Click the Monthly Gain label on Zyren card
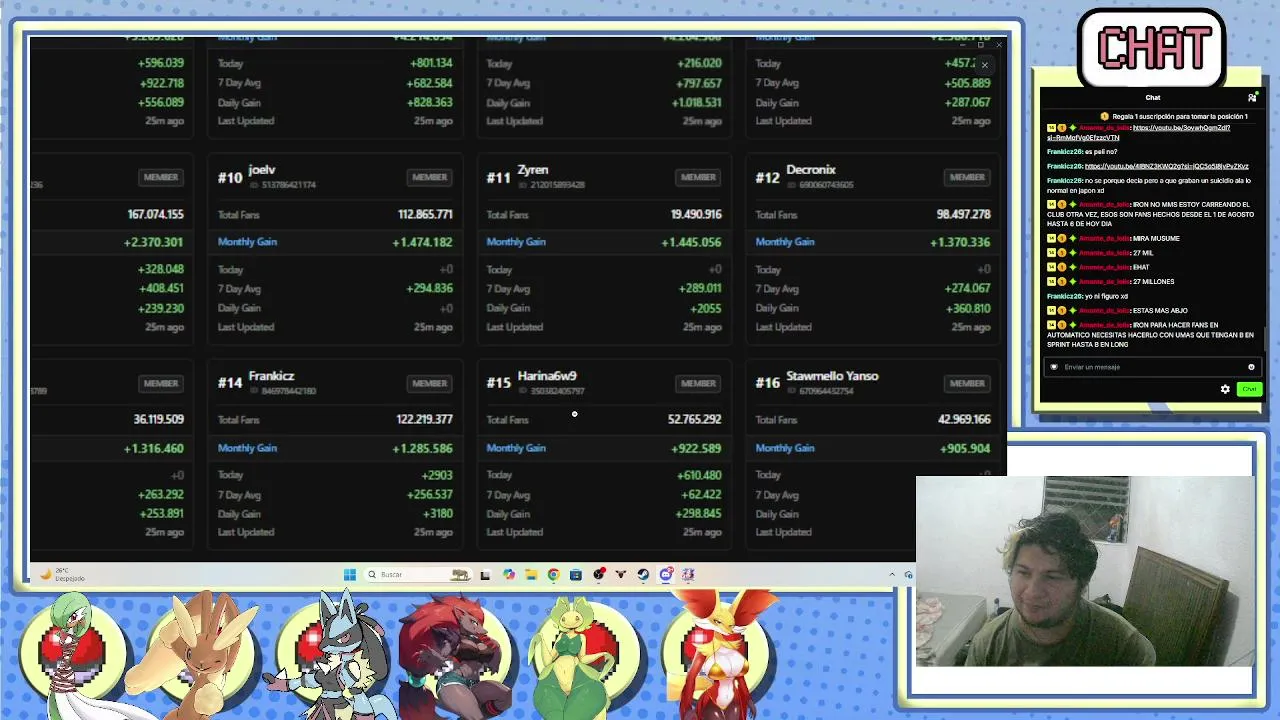 516,242
